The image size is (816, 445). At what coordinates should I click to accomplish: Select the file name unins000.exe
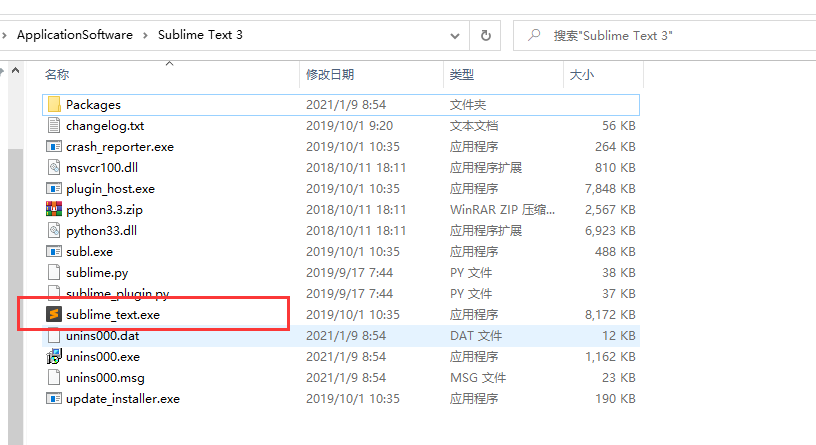(x=103, y=357)
